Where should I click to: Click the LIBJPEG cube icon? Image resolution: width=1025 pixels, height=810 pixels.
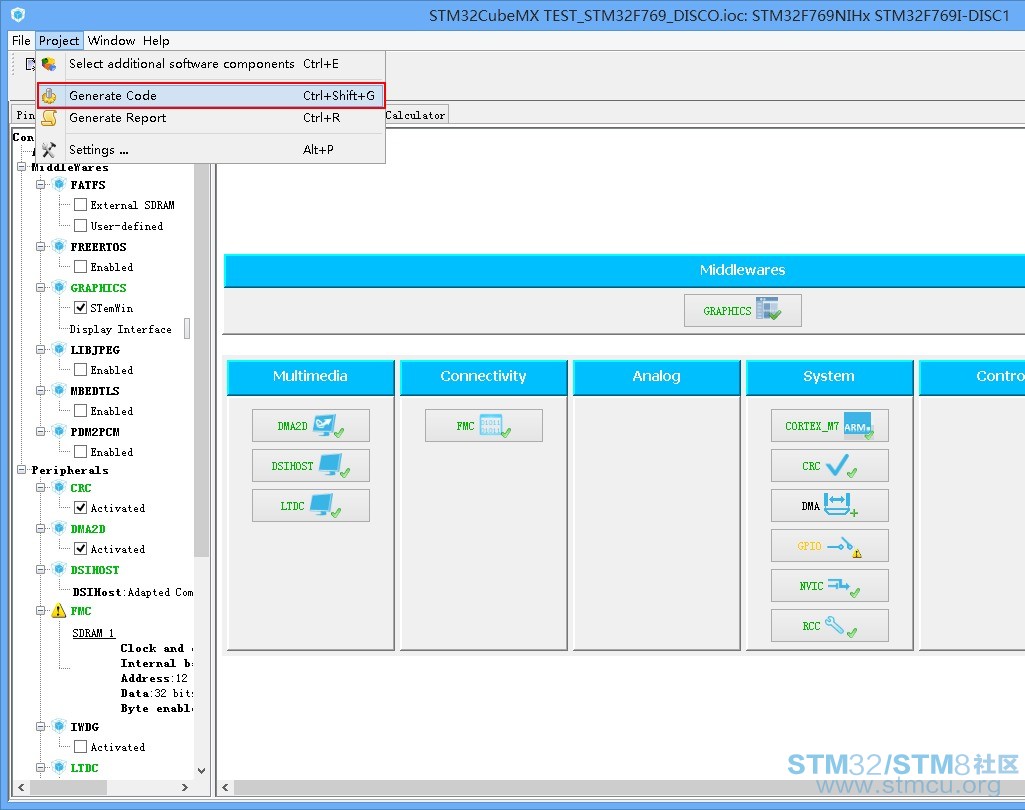pos(59,349)
